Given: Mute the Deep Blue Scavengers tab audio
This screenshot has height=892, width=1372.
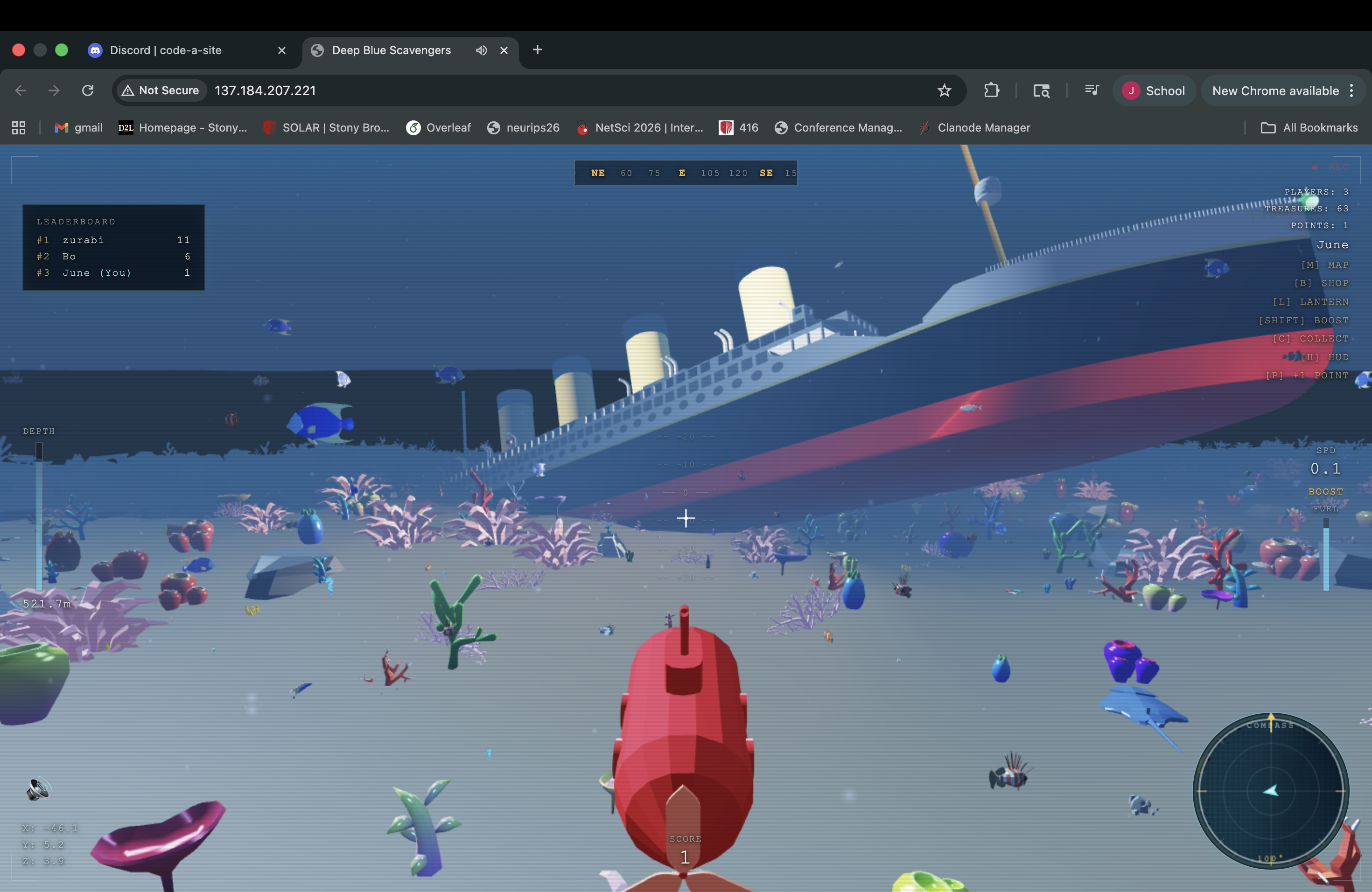Looking at the screenshot, I should [x=481, y=50].
